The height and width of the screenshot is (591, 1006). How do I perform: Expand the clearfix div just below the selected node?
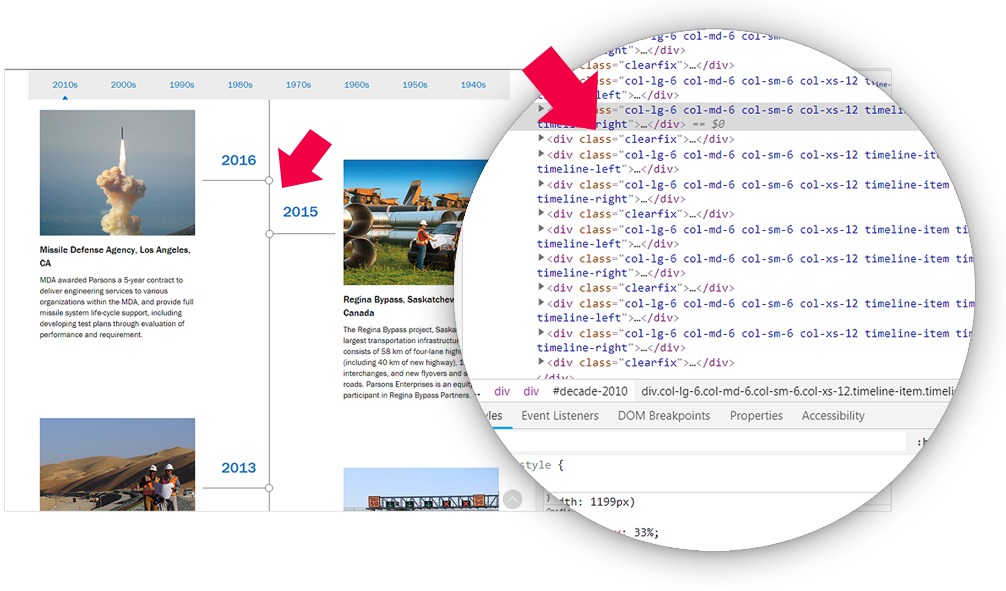tap(541, 138)
